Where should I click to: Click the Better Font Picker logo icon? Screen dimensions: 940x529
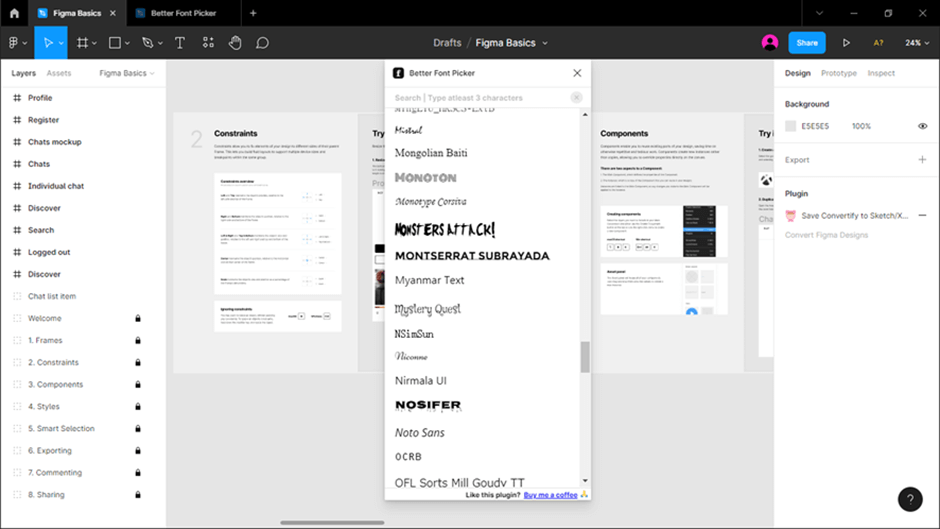398,73
